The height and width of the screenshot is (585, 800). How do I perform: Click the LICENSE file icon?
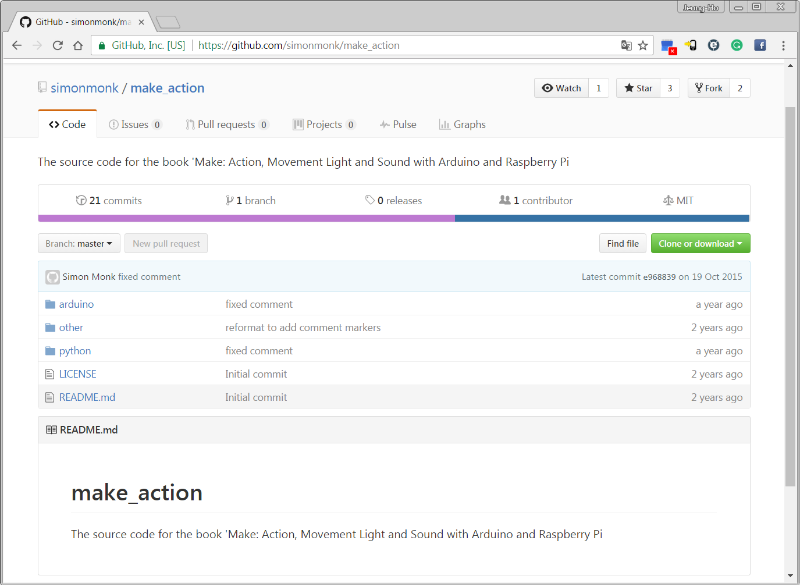(x=49, y=374)
